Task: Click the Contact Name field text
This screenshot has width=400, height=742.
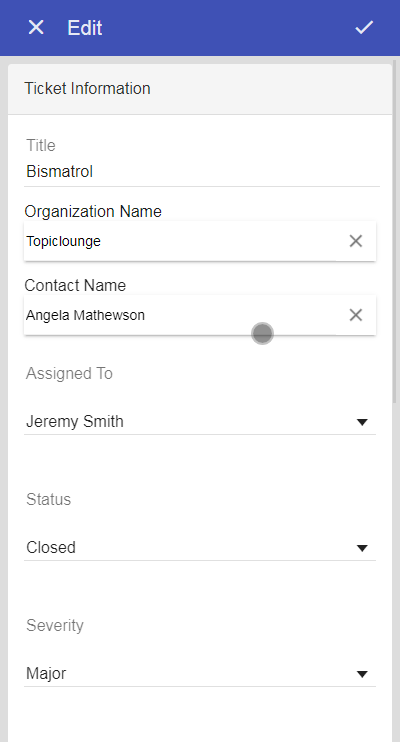Action: 85,315
